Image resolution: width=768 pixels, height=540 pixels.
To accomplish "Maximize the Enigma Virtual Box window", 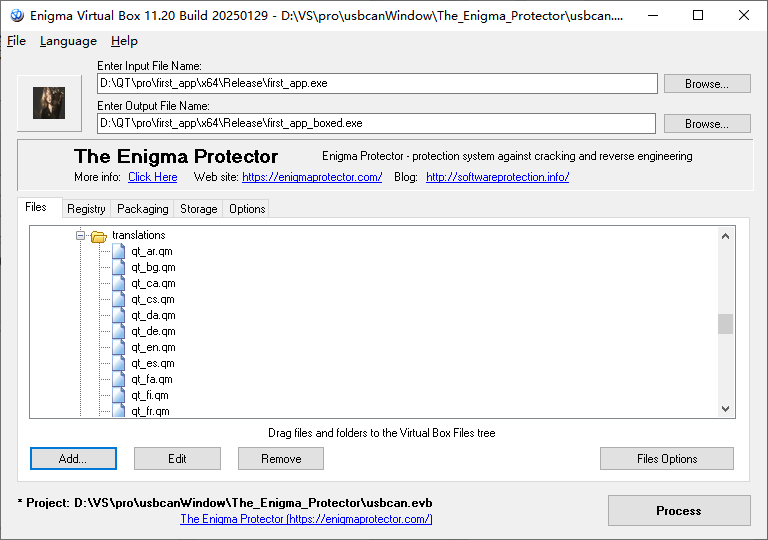I will (x=698, y=16).
